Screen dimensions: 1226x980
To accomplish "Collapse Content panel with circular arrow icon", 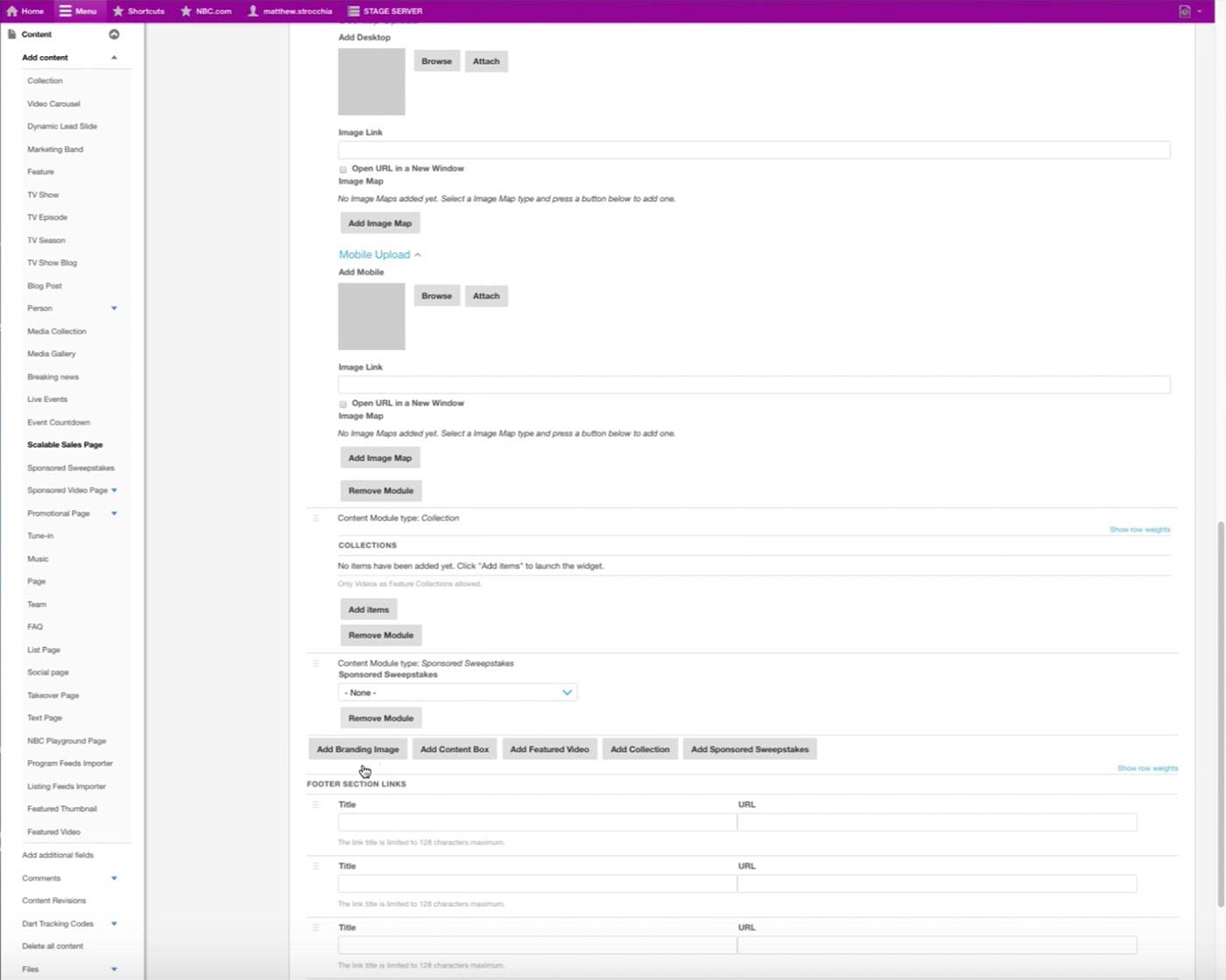I will point(114,34).
